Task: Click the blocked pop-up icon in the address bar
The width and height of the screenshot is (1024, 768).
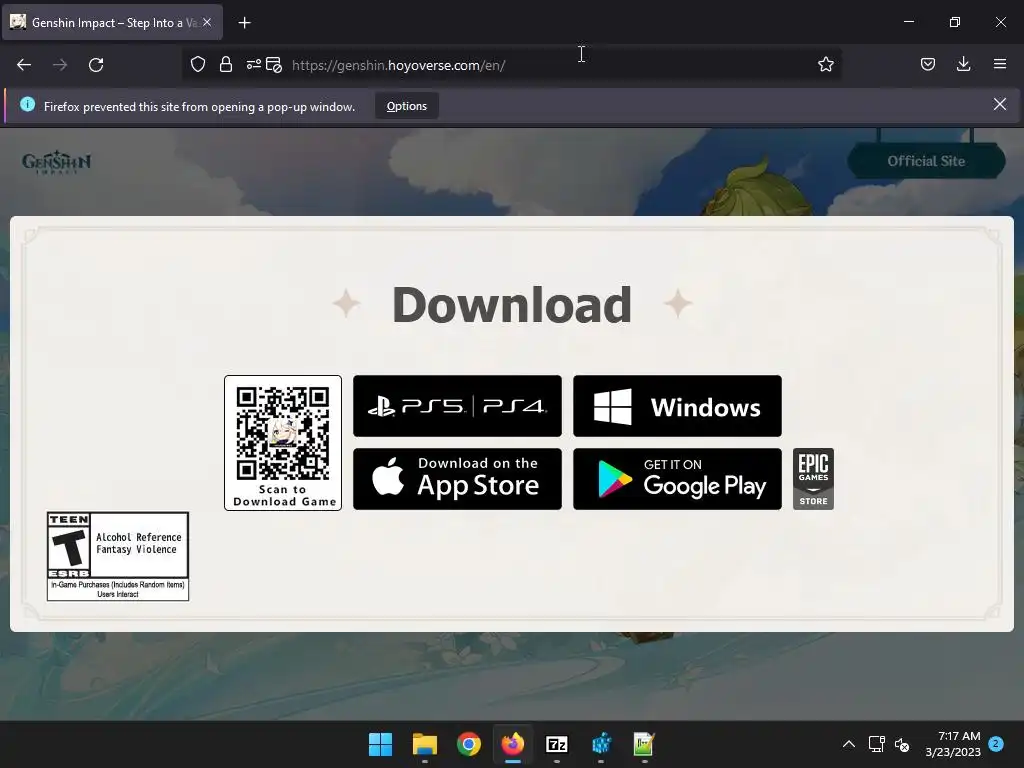Action: pyautogui.click(x=274, y=65)
